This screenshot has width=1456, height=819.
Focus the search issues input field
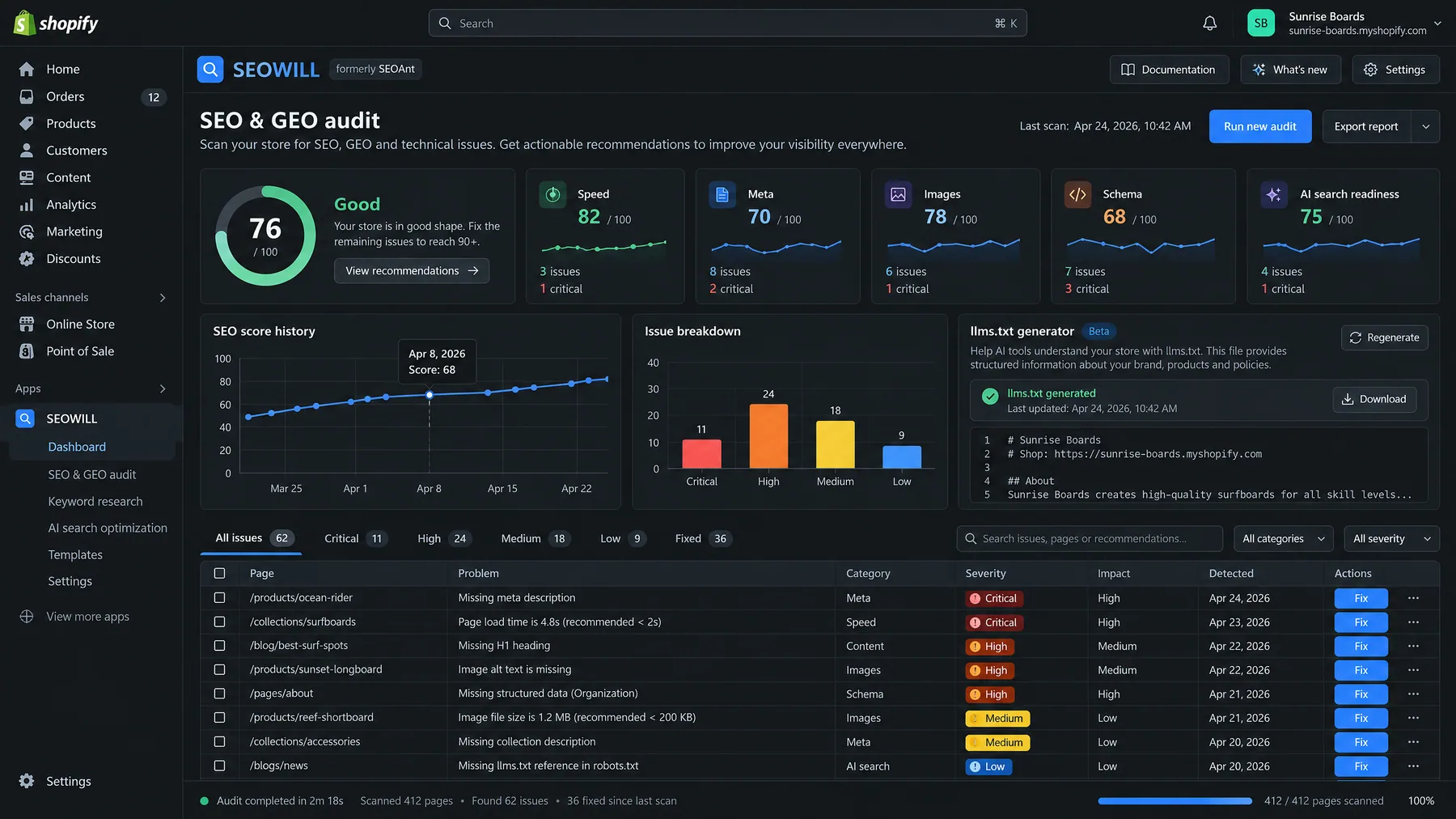point(1090,539)
